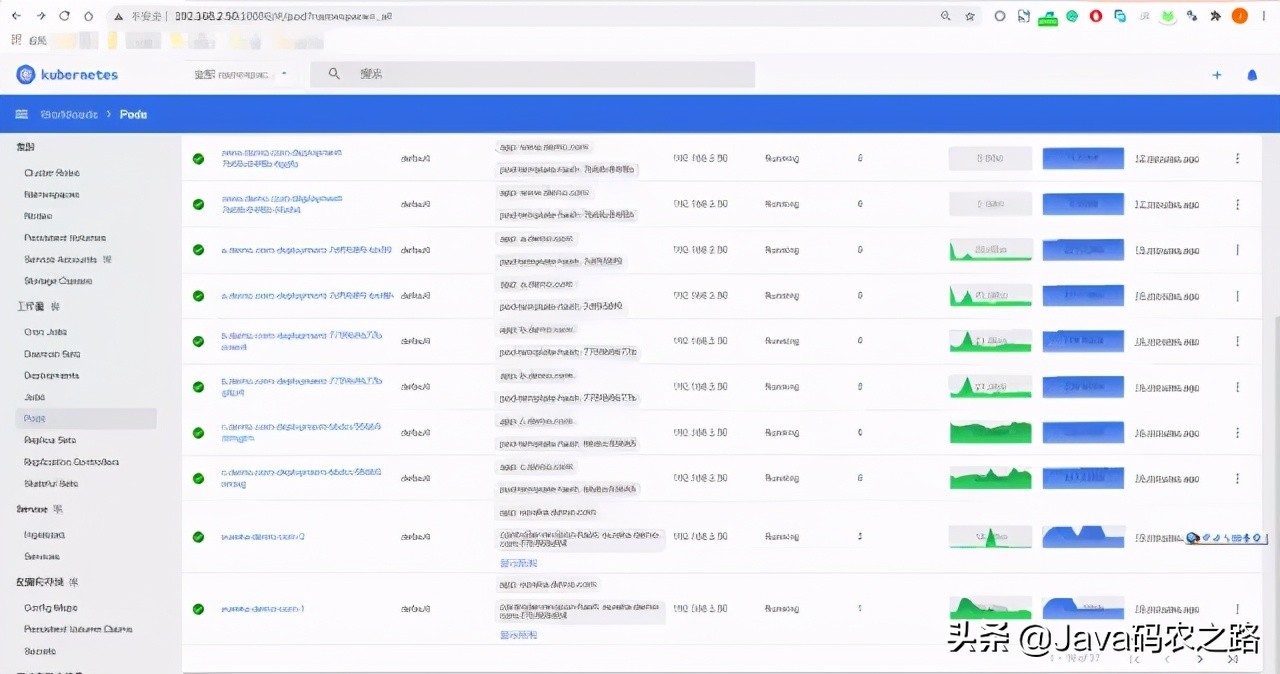Viewport: 1280px width, 674px height.
Task: Select Replica Sets from the sidebar
Action: 50,440
